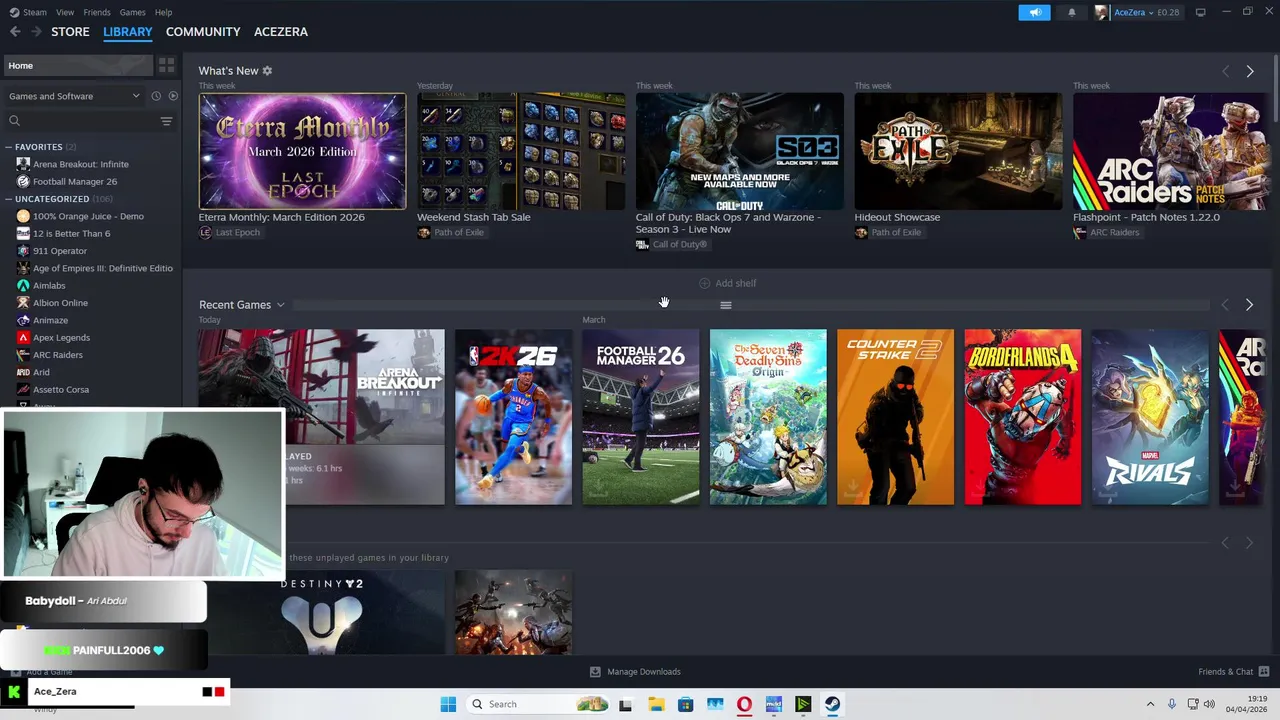The height and width of the screenshot is (720, 1280).
Task: Open Manage Downloads
Action: 635,672
